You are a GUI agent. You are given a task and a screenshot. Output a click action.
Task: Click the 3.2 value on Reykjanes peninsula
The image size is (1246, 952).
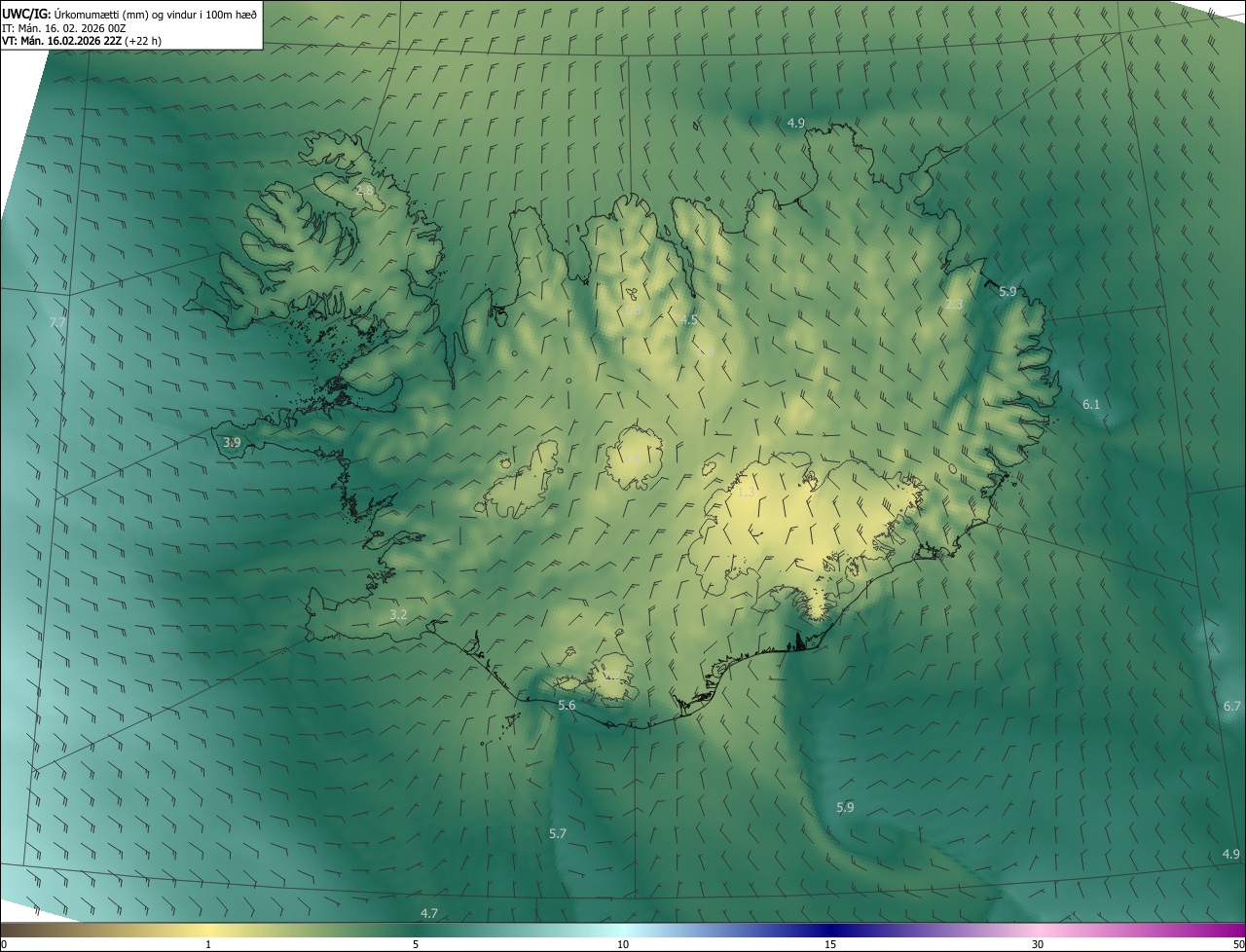(x=398, y=615)
